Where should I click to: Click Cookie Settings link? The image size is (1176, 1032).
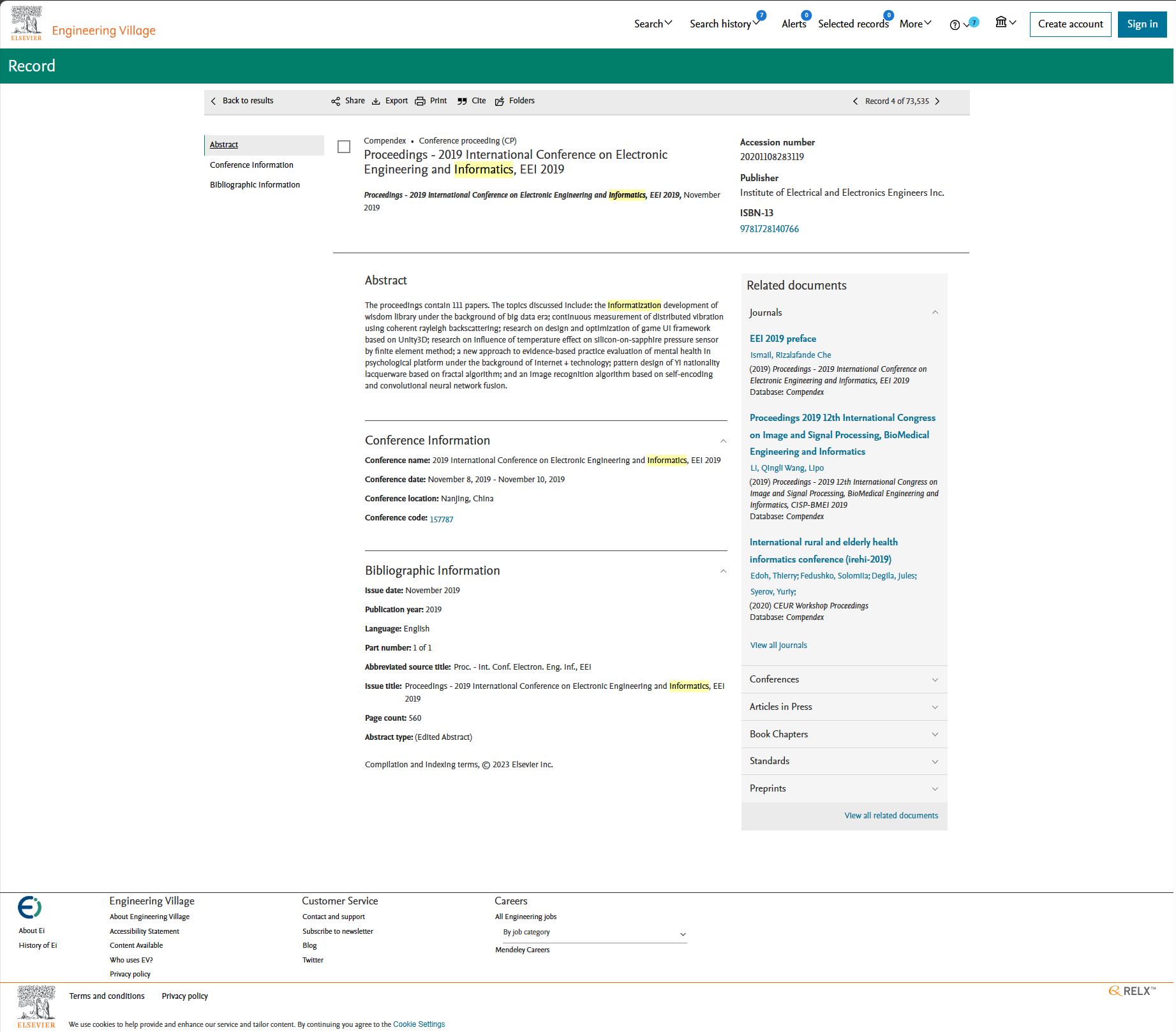click(x=419, y=1024)
